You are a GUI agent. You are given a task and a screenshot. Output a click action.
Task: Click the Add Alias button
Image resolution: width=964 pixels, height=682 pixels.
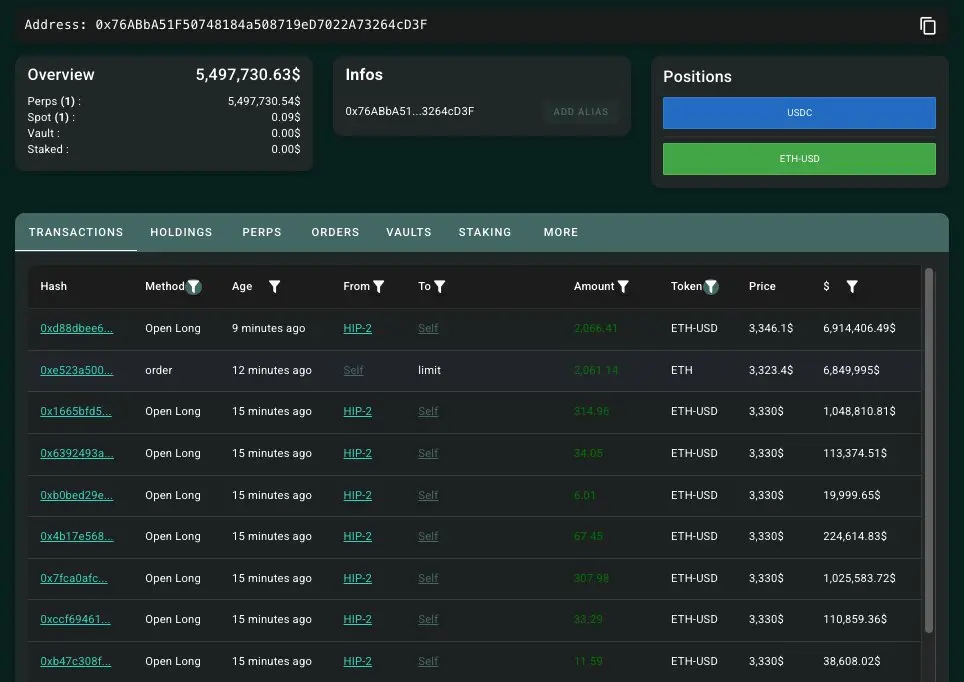coord(580,112)
